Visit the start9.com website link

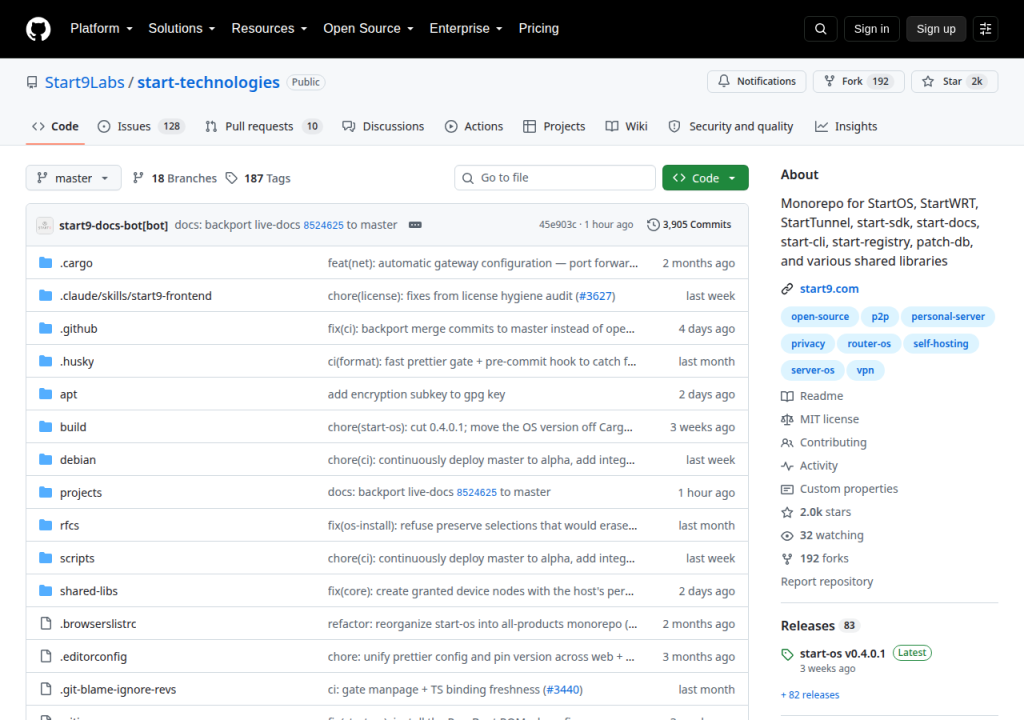(x=829, y=289)
